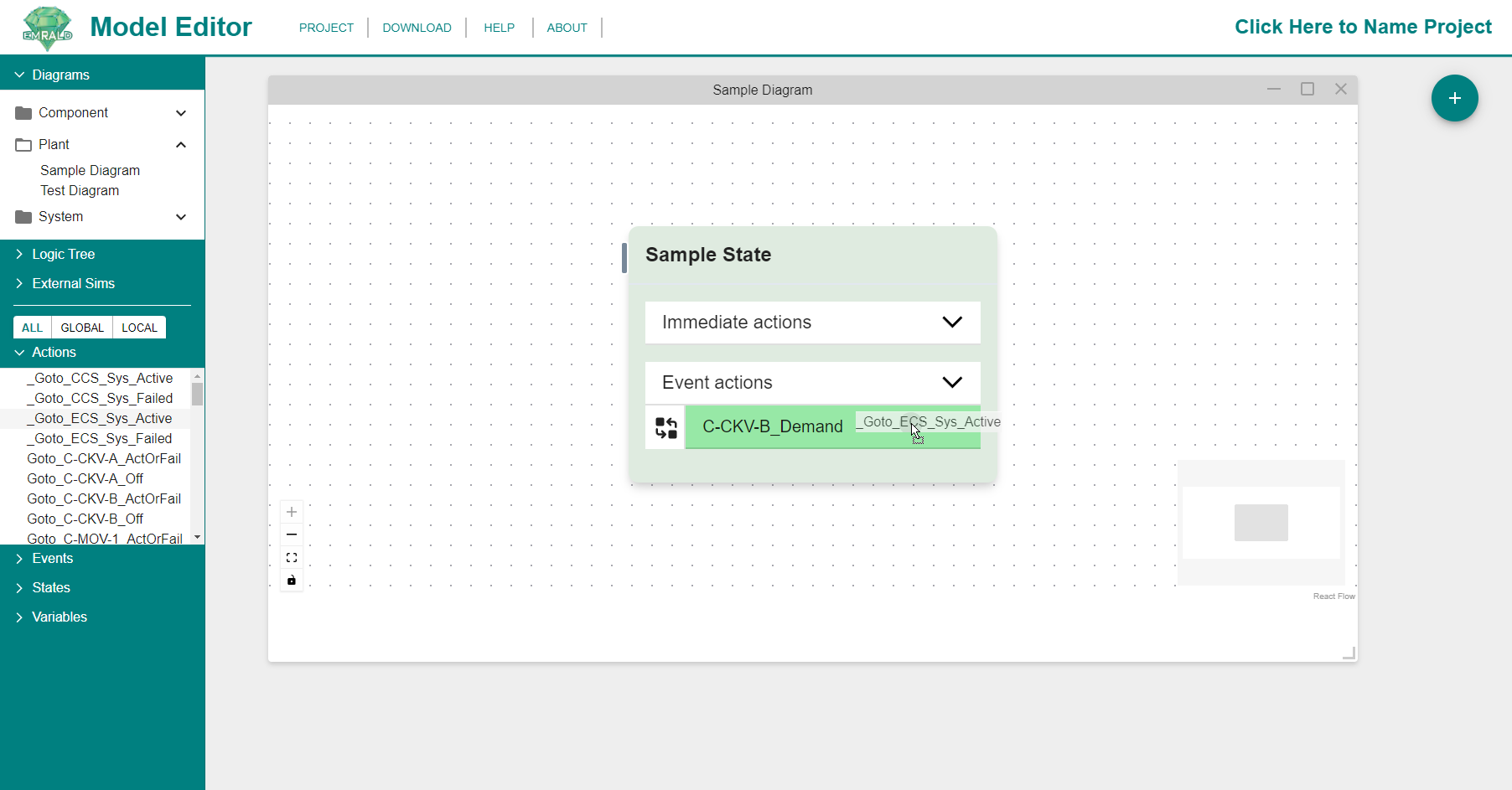This screenshot has width=1512, height=790.
Task: Zoom in with the canvas plus control
Action: click(292, 512)
